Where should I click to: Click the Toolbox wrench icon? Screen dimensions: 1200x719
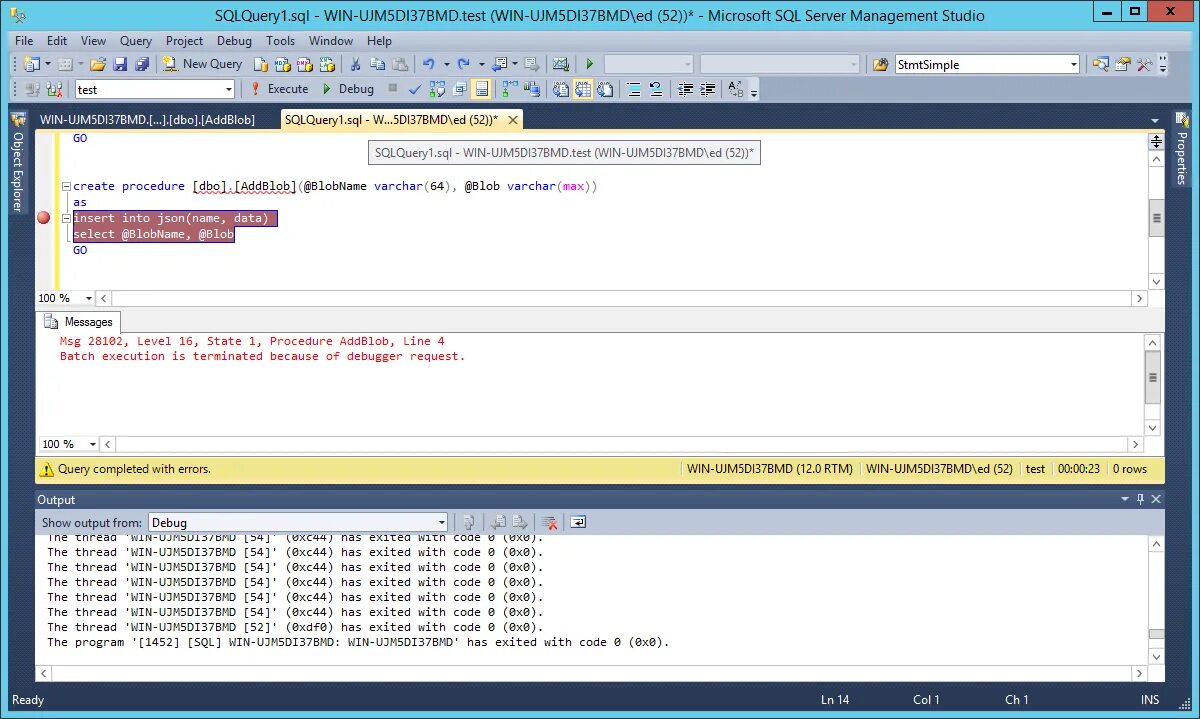[1144, 64]
